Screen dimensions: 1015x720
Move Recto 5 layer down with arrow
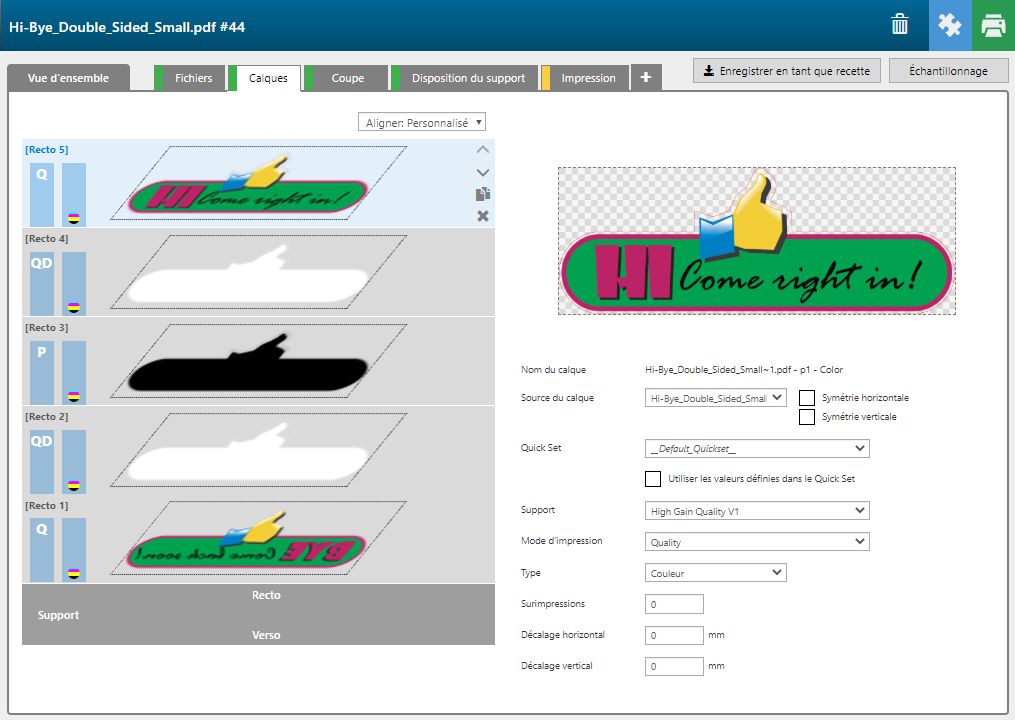(483, 172)
